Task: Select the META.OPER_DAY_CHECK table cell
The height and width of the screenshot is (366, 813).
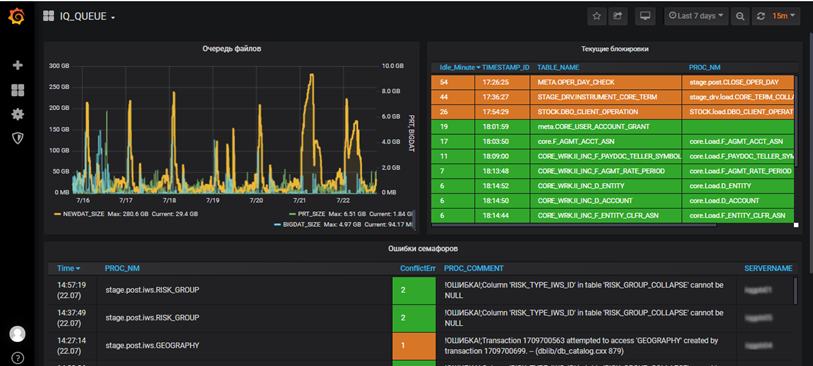Action: (x=606, y=82)
